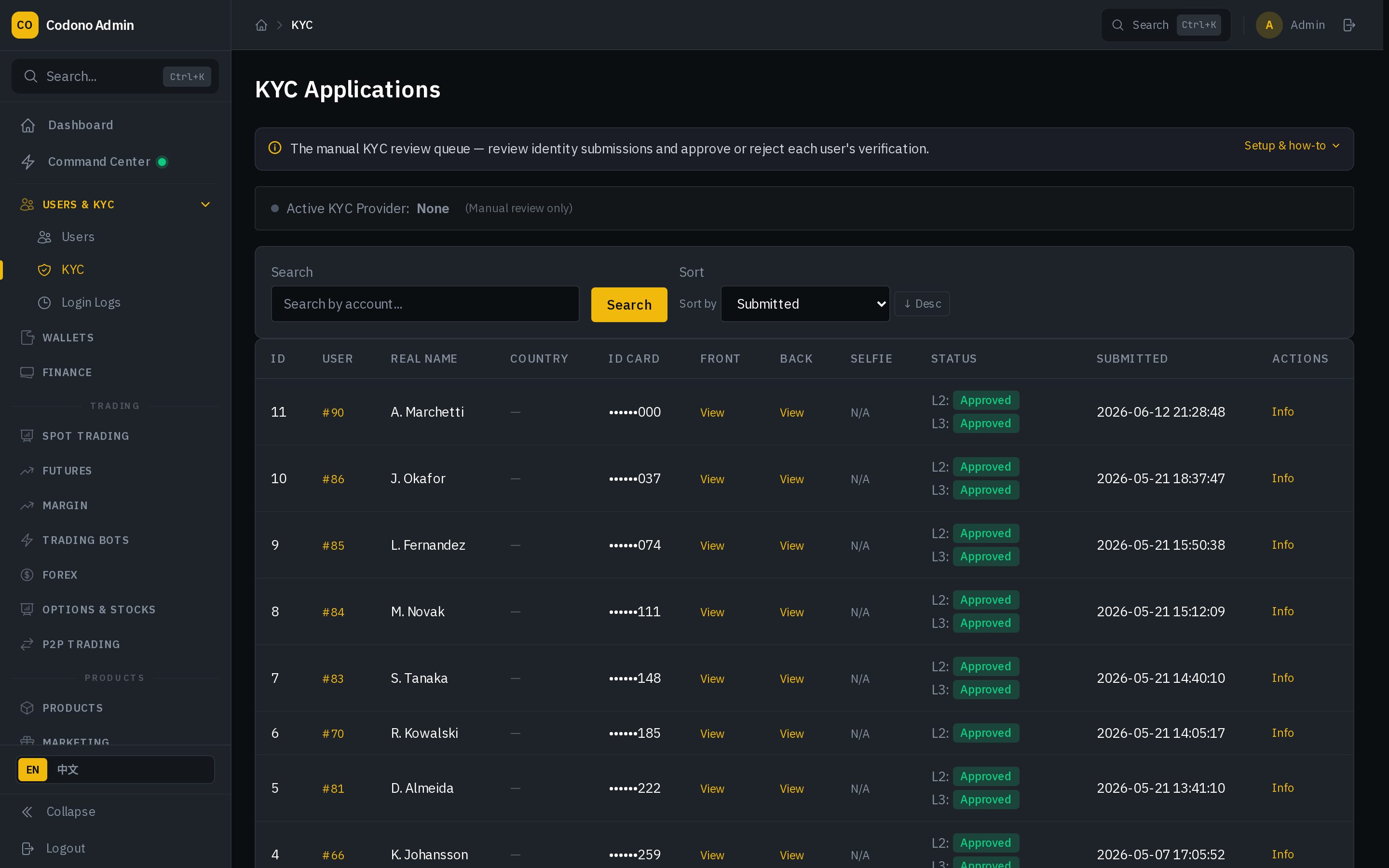View back ID for A. Marchetti
1389x868 pixels.
click(x=791, y=413)
